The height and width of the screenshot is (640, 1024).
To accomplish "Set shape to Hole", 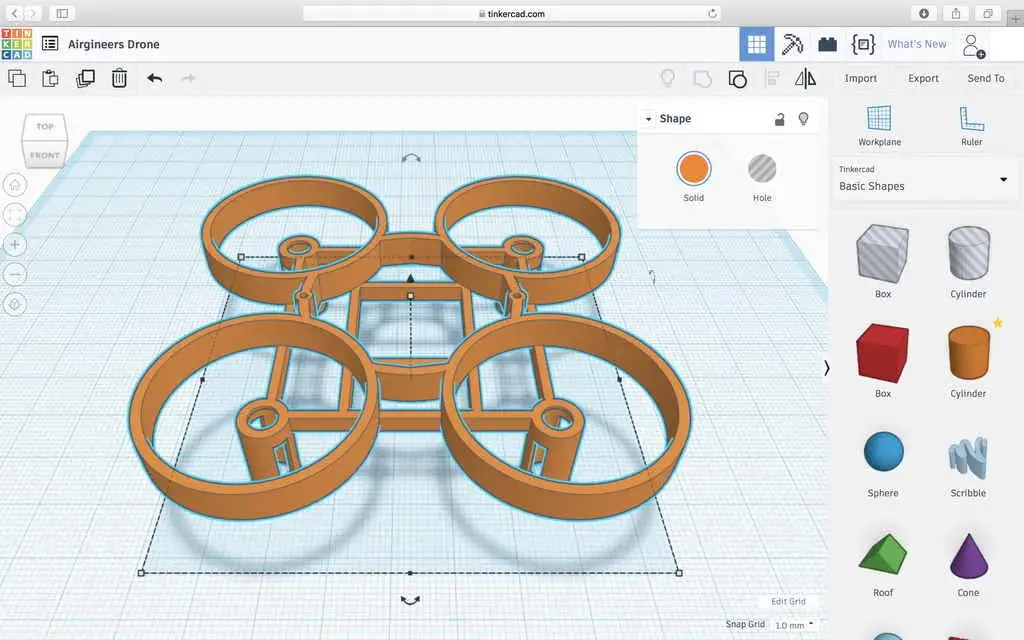I will pos(762,169).
